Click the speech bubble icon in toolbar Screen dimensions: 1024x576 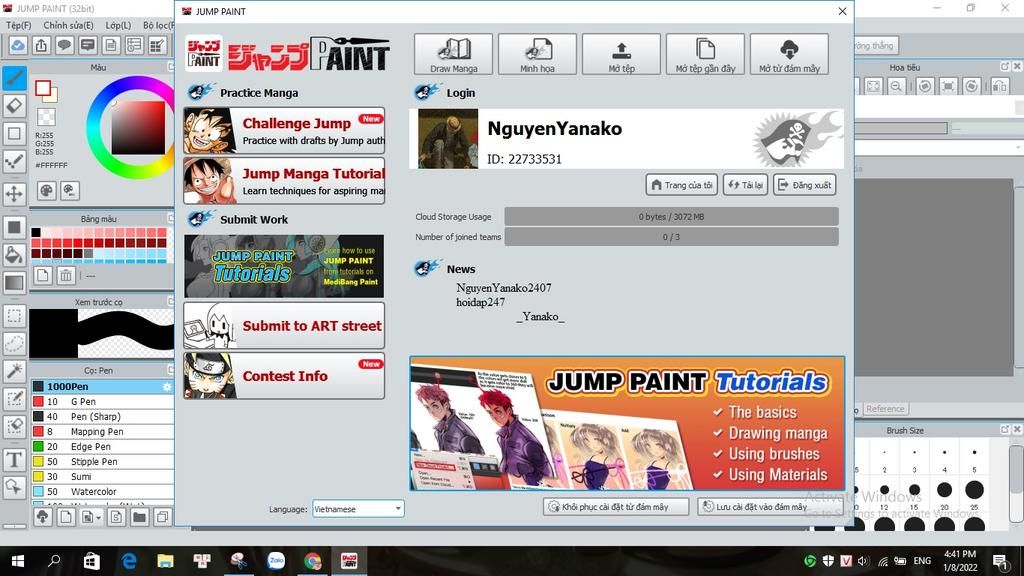pyautogui.click(x=64, y=45)
